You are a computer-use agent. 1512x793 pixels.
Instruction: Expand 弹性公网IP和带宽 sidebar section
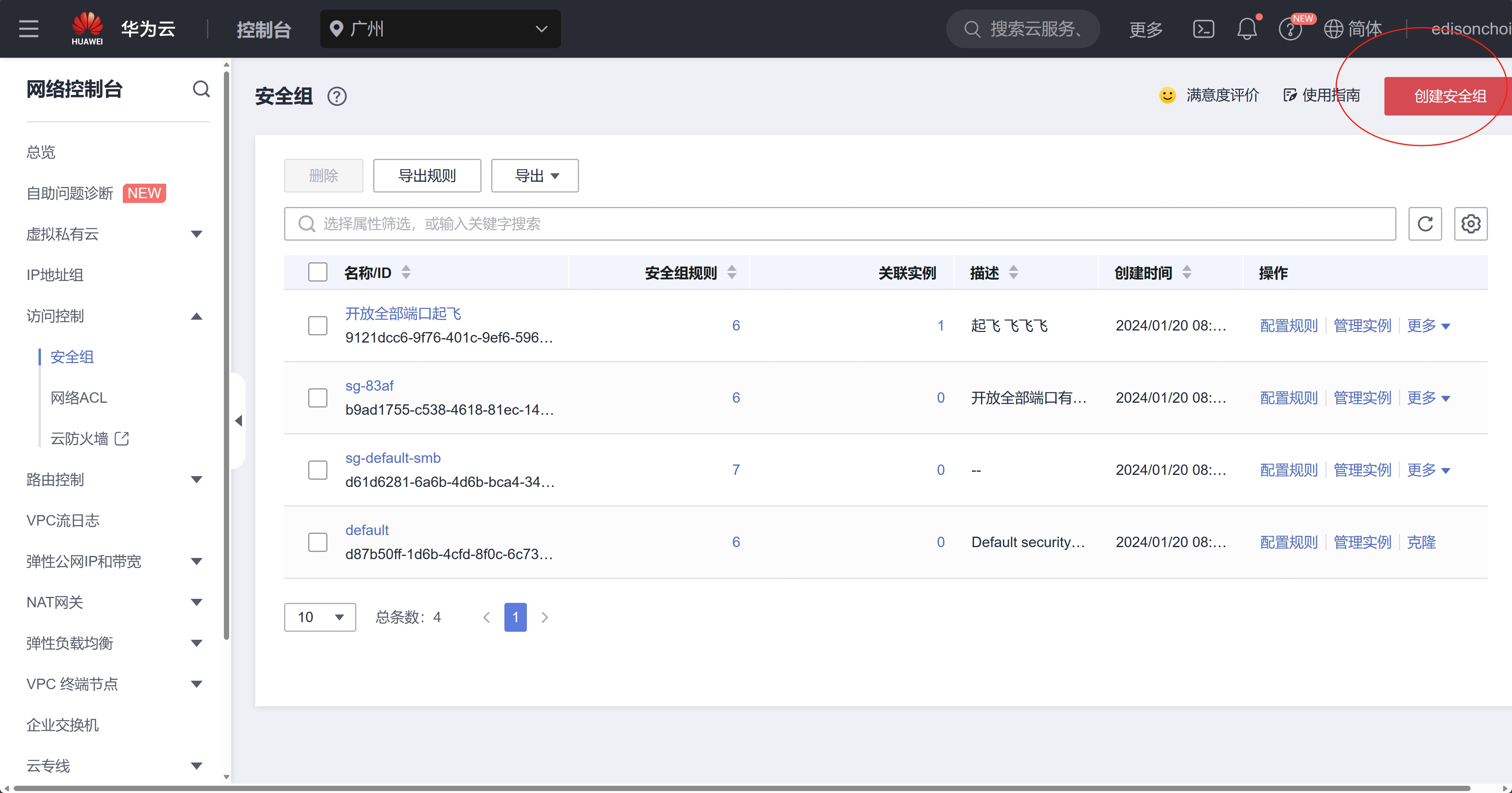197,561
